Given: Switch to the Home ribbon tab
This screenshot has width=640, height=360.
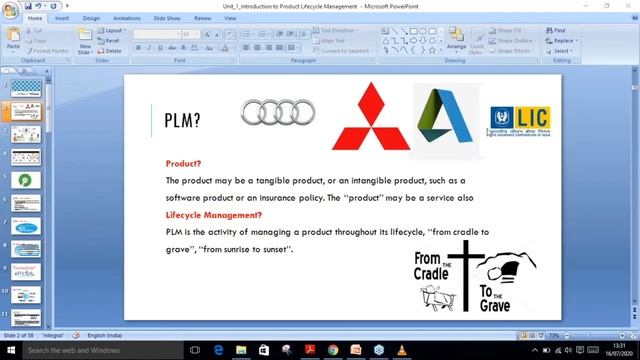Looking at the screenshot, I should (x=35, y=18).
